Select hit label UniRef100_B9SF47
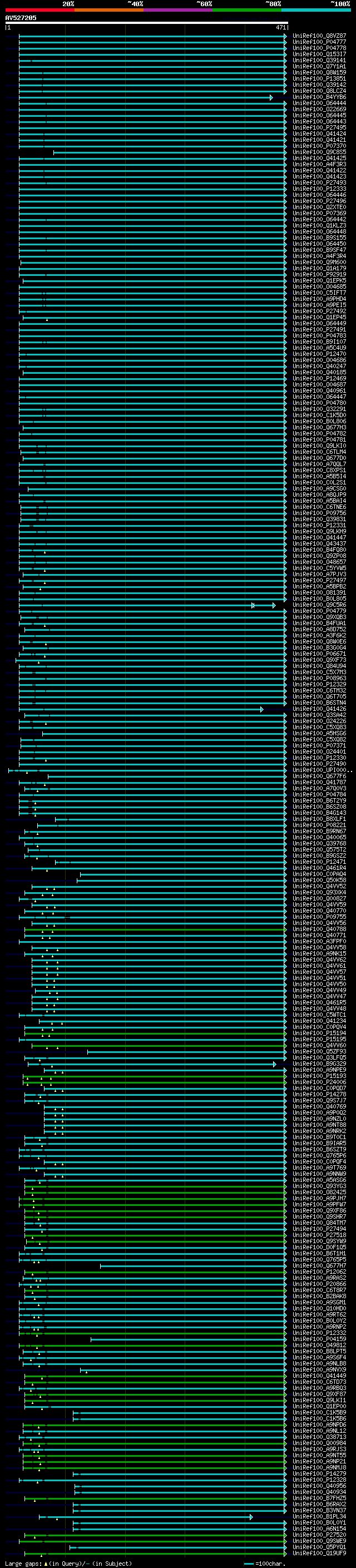This screenshot has width=356, height=1568. pos(319,250)
